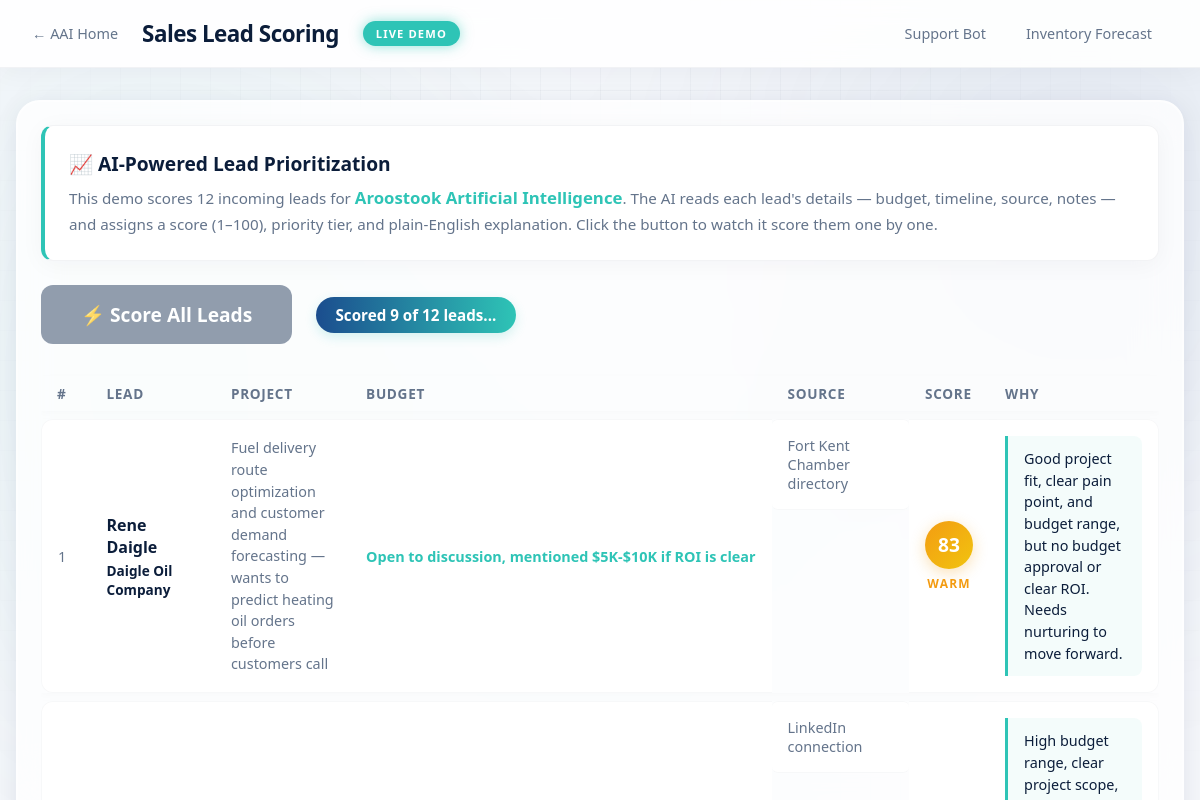Click the fuel delivery route optimization project text

pos(282,556)
